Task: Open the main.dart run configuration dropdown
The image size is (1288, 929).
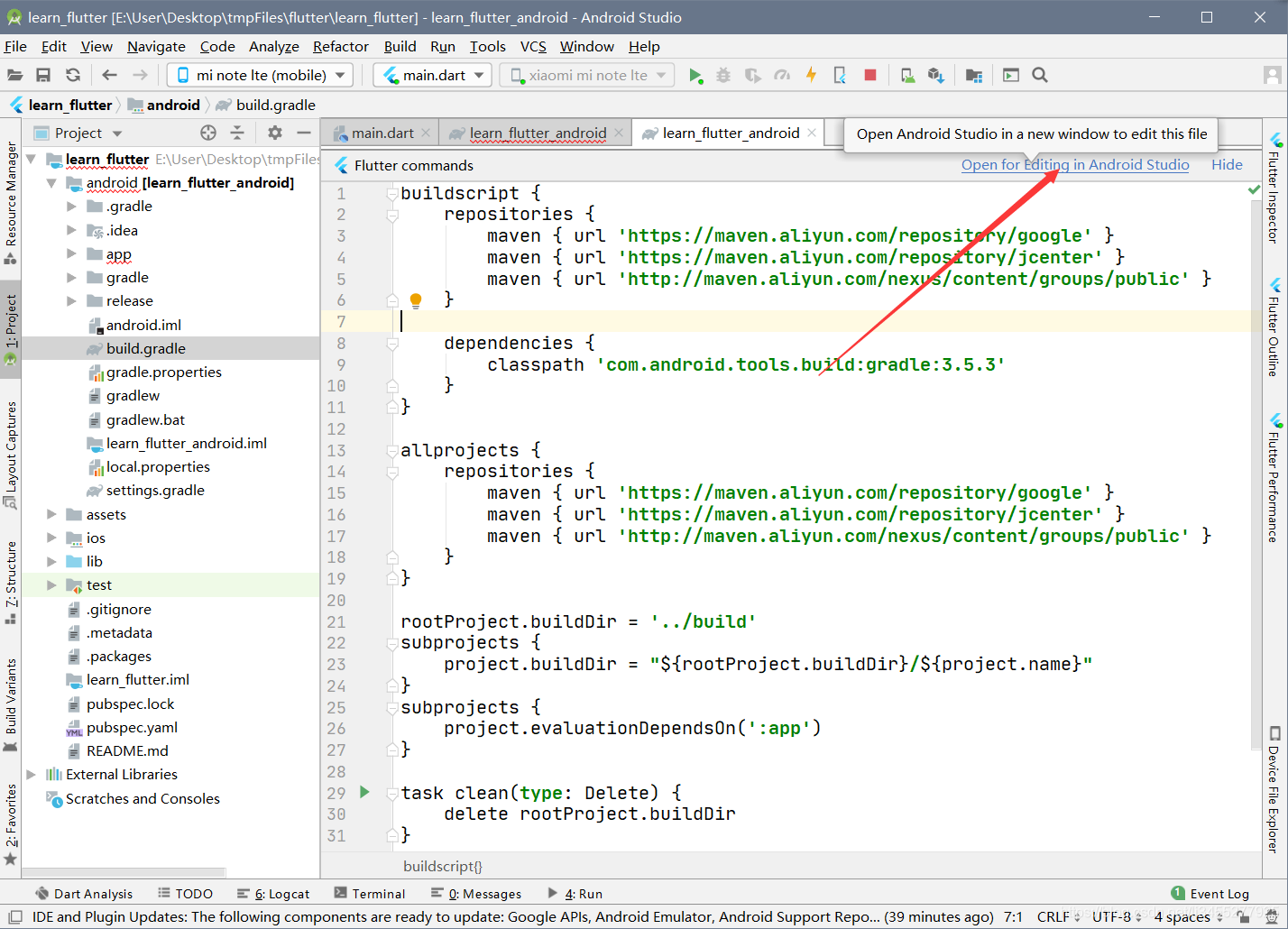Action: [433, 76]
